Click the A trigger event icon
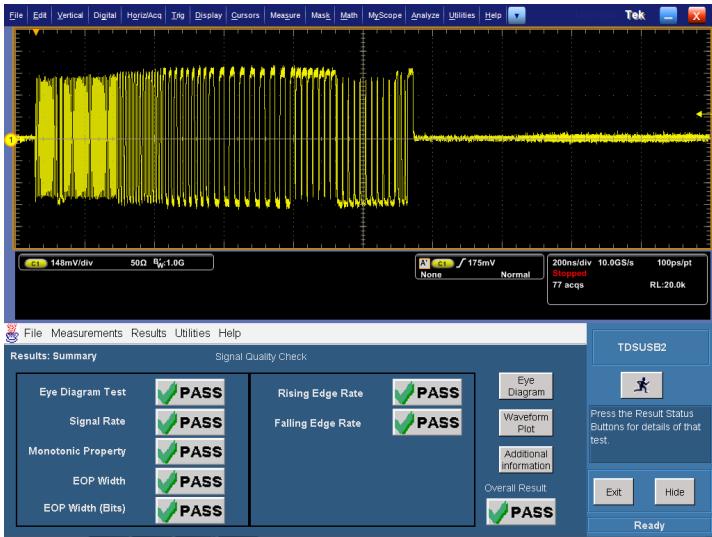The height and width of the screenshot is (537, 712). pos(424,263)
